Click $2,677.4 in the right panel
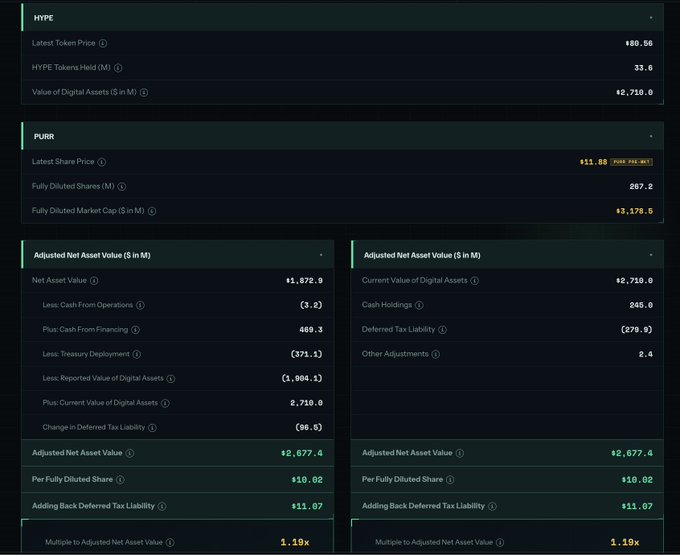Image resolution: width=680 pixels, height=555 pixels. click(632, 453)
